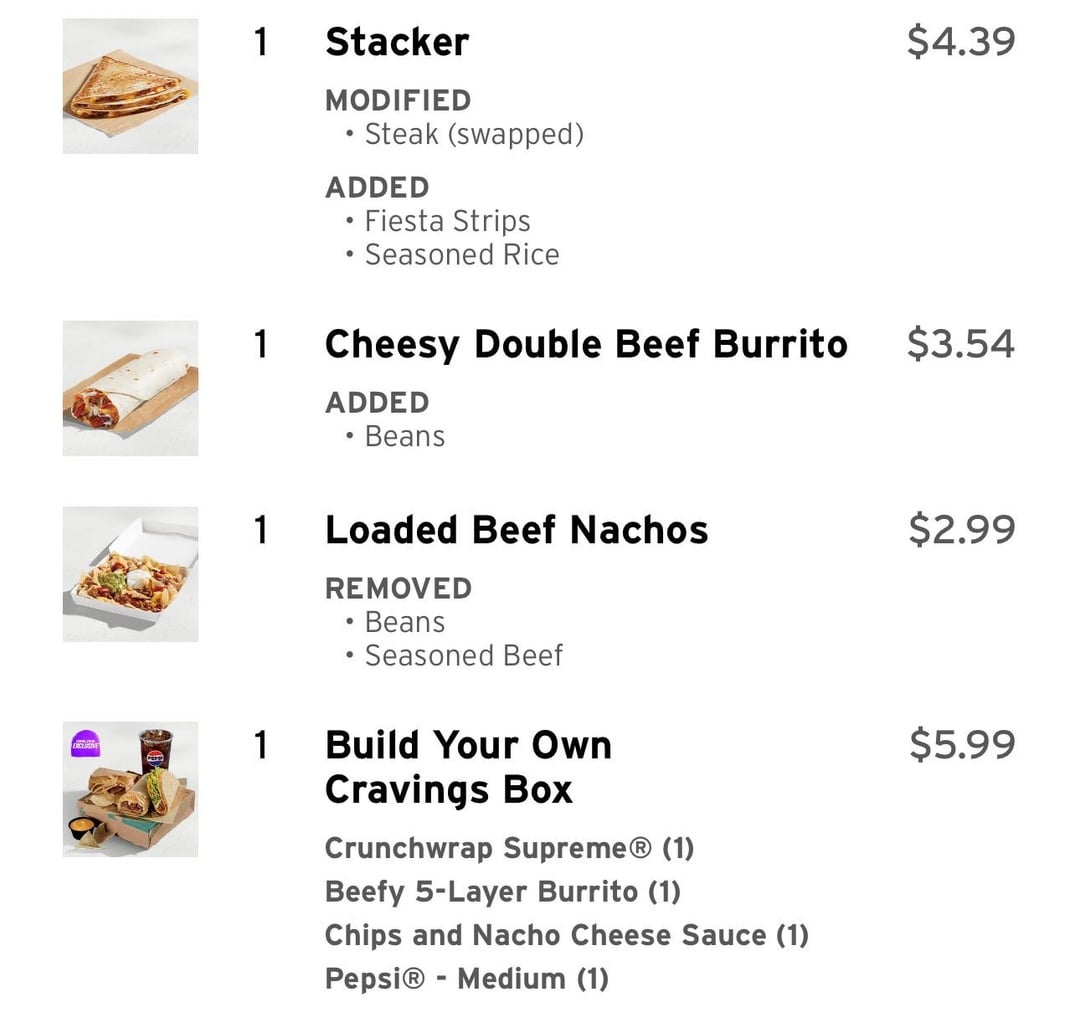
Task: Click Beefy 5-Layer Burrito box item
Action: point(503,892)
